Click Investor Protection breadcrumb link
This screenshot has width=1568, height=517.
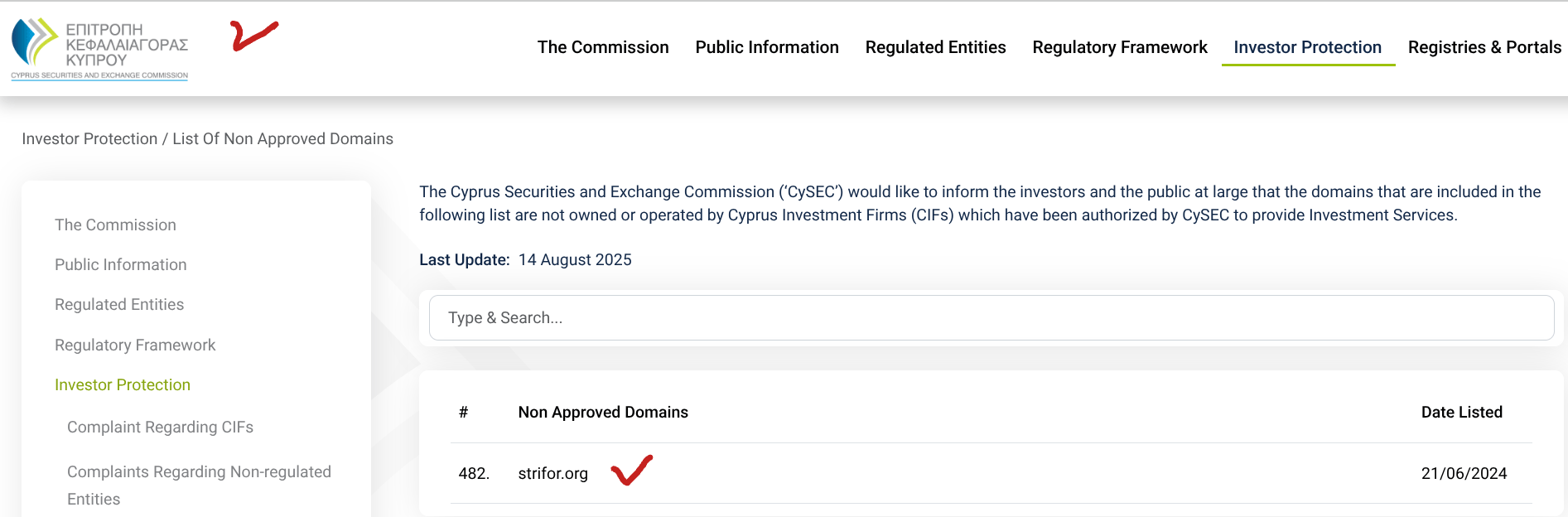click(89, 139)
